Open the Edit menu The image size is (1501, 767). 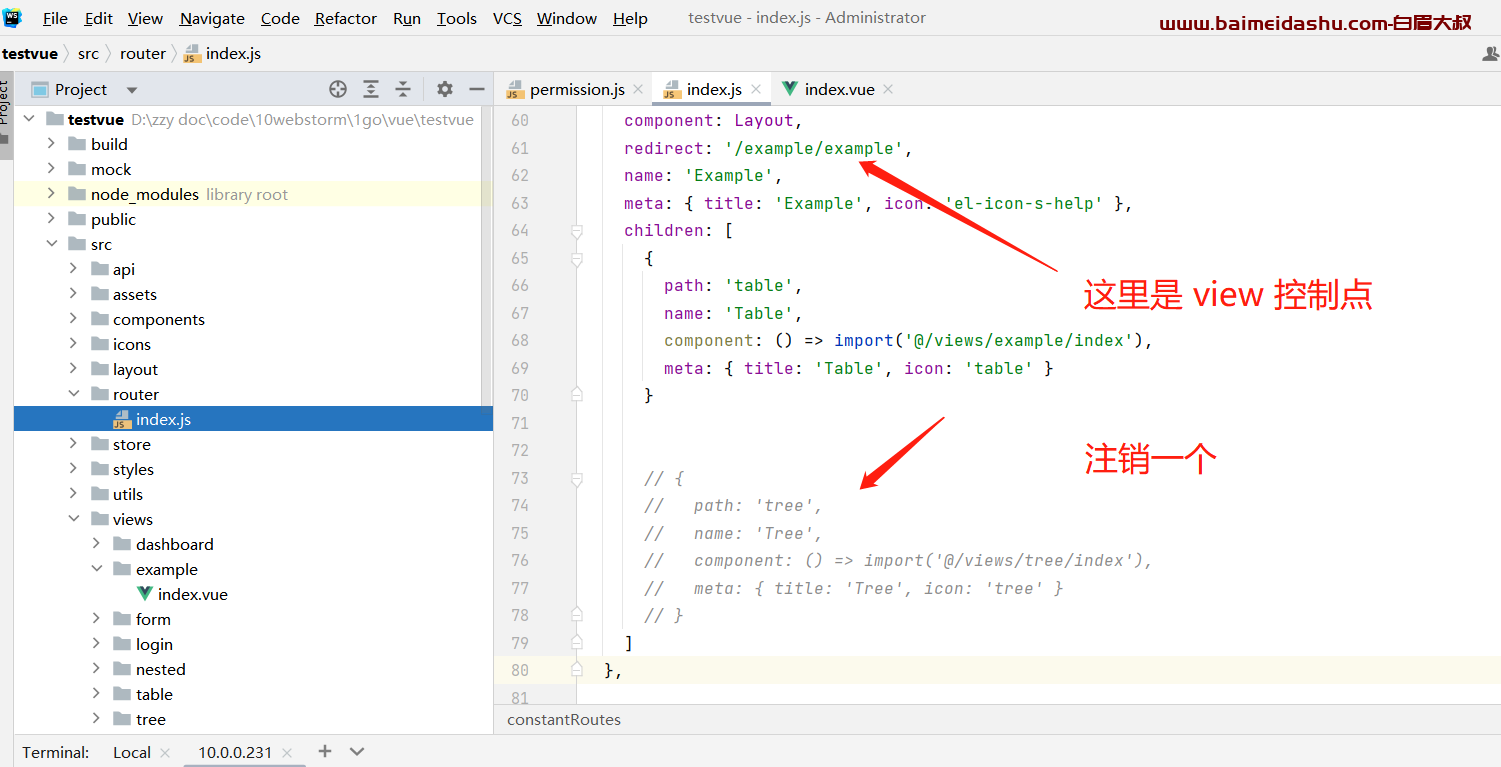pyautogui.click(x=98, y=18)
